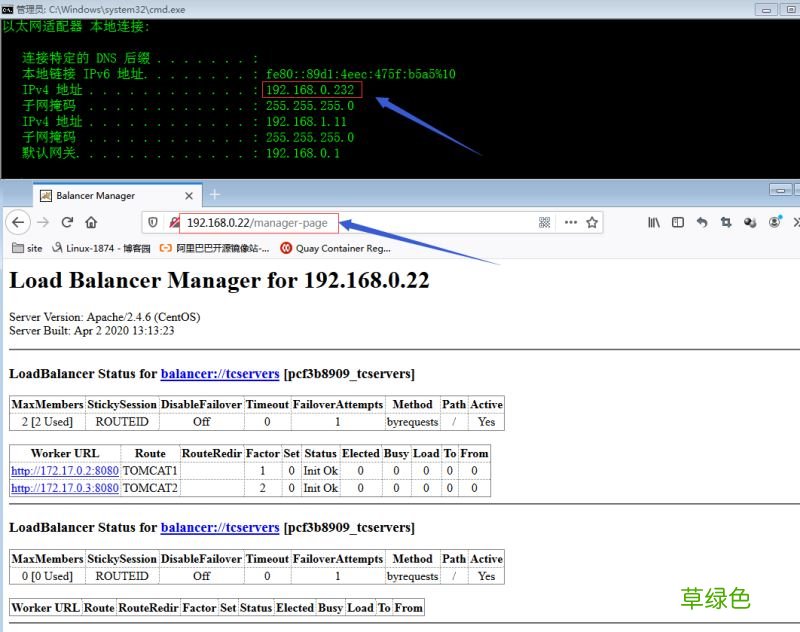Click default gateway 192.168.0.1 in cmd
The width and height of the screenshot is (800, 632).
303,153
